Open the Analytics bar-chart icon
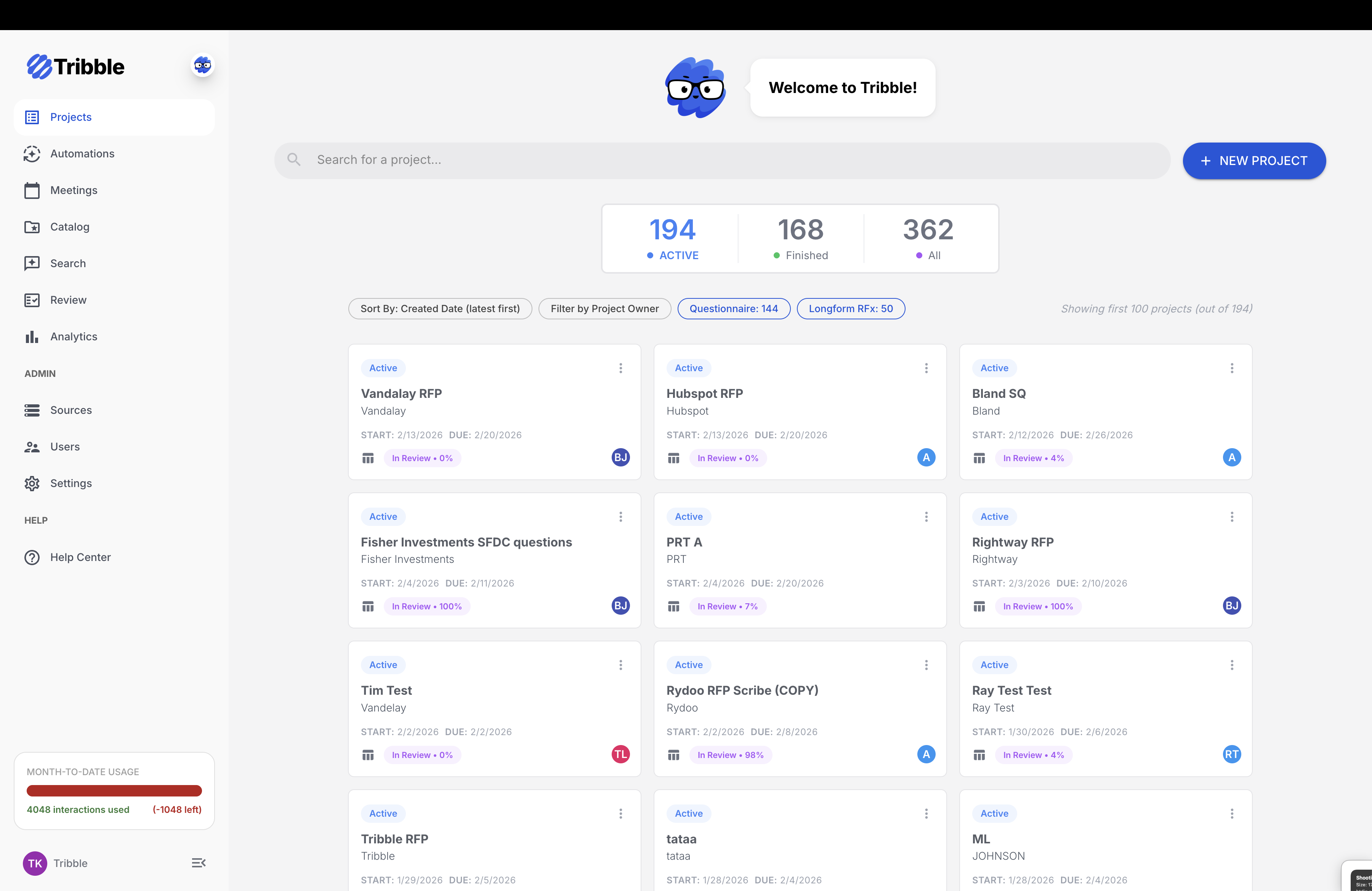The width and height of the screenshot is (1372, 891). [x=31, y=337]
